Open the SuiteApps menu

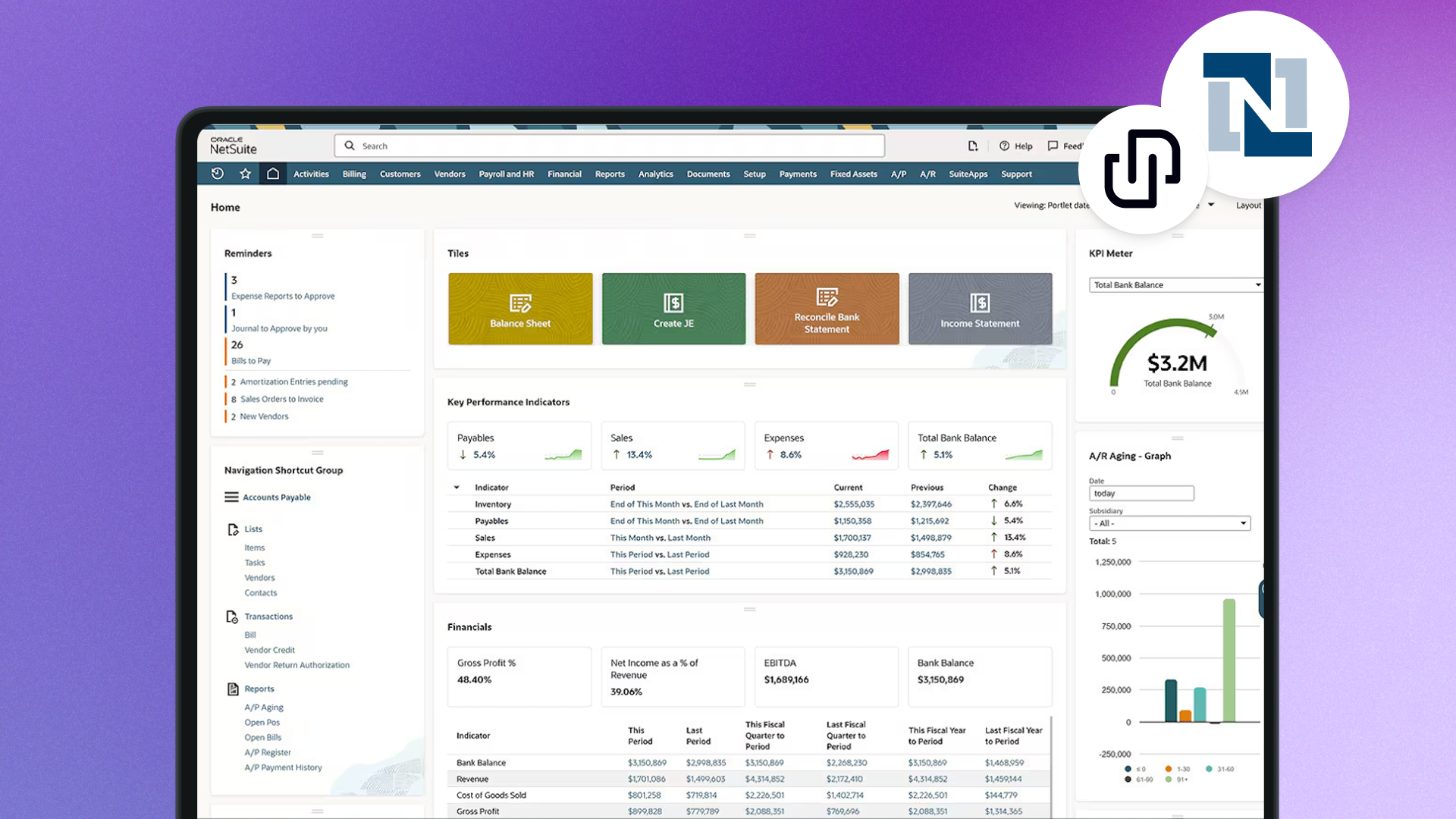(968, 174)
